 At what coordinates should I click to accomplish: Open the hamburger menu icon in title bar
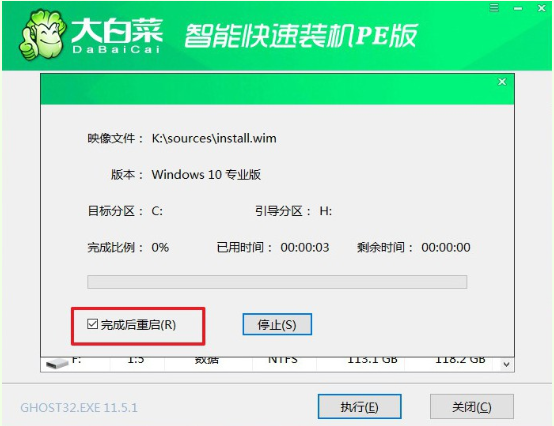click(x=494, y=8)
